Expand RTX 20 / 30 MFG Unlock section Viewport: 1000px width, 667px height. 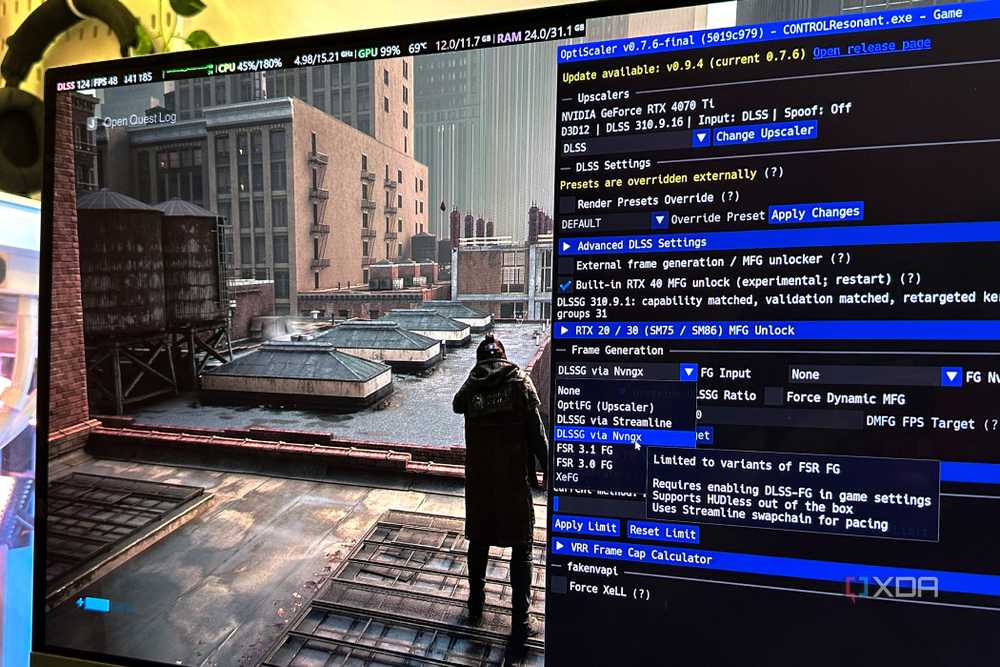[779, 330]
